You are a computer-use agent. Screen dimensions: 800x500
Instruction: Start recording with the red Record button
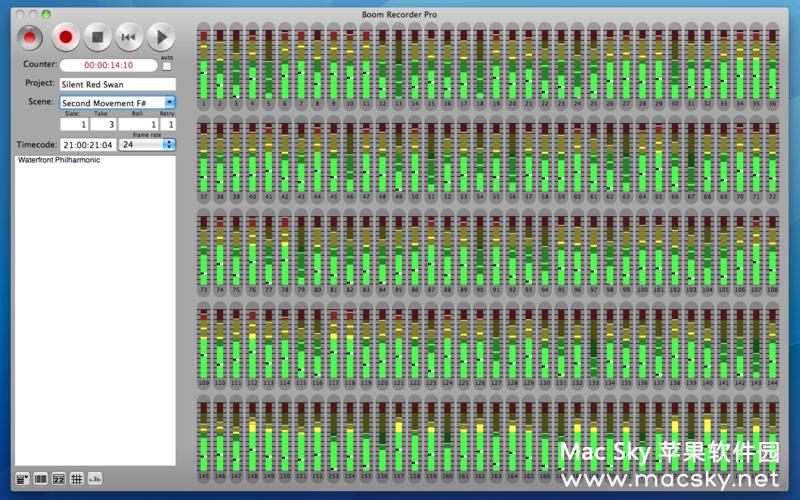coord(65,37)
